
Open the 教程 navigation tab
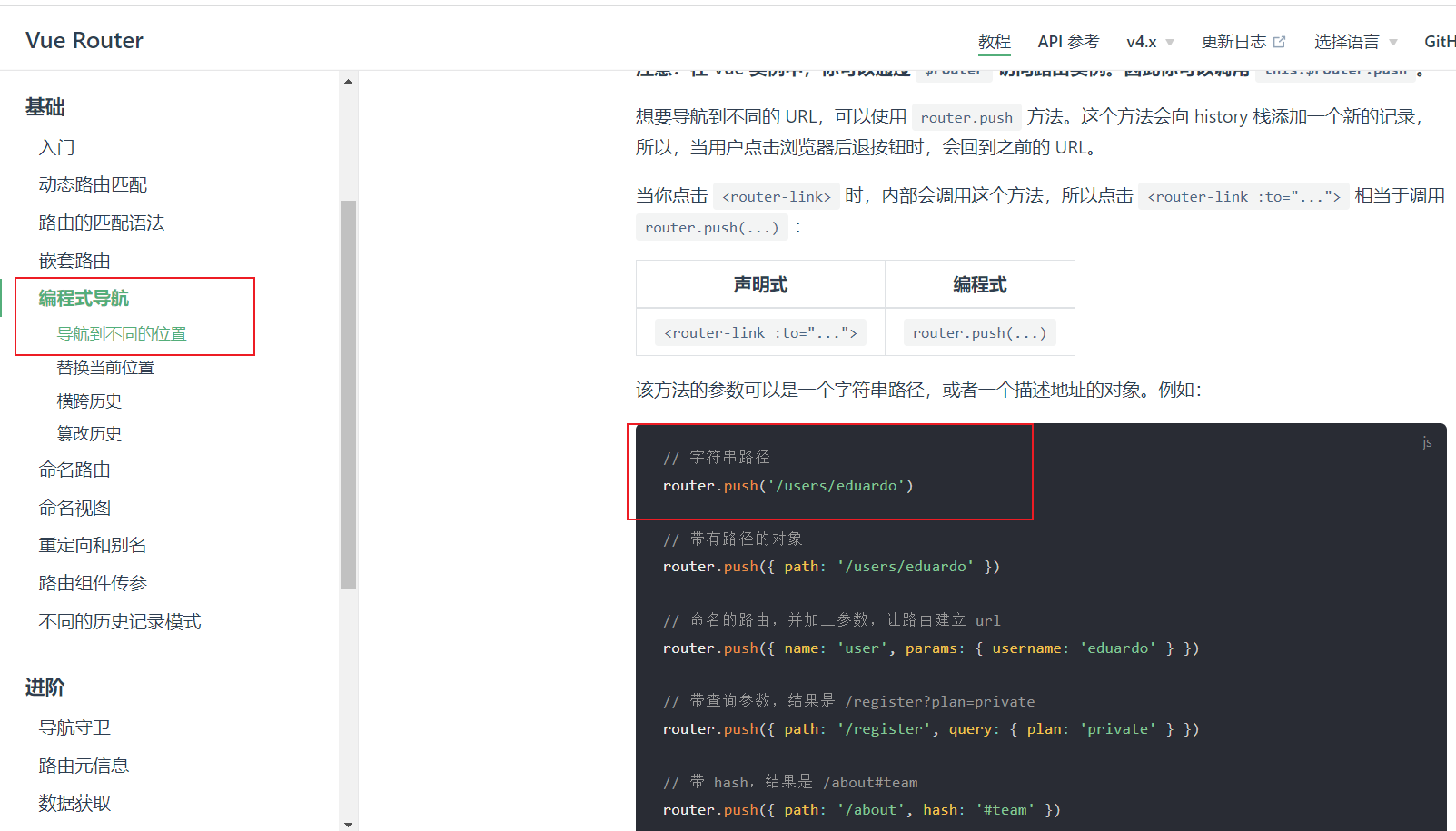pos(994,42)
